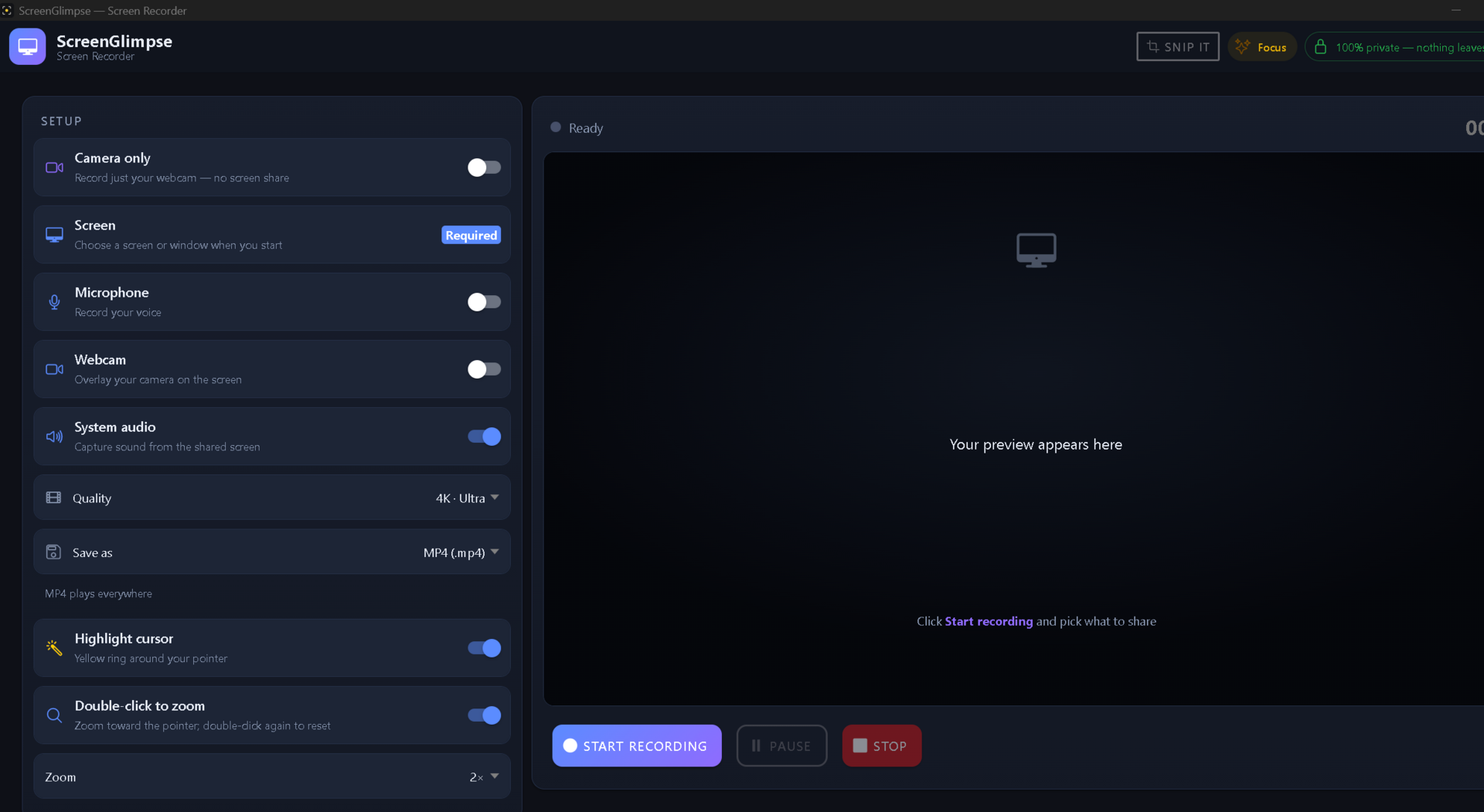The height and width of the screenshot is (812, 1484).
Task: Click the monitor icon in preview area
Action: click(1036, 250)
